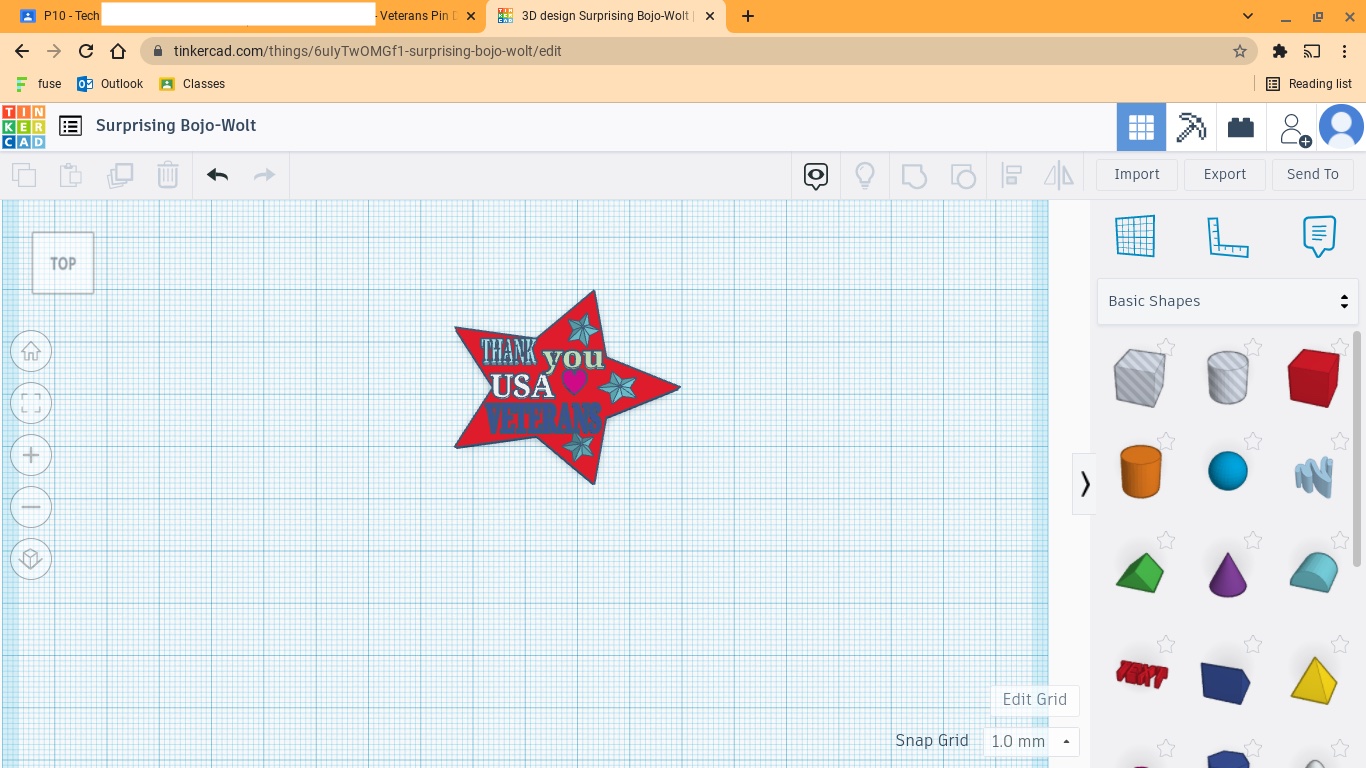
Task: Pick the red Box shape
Action: [1313, 378]
